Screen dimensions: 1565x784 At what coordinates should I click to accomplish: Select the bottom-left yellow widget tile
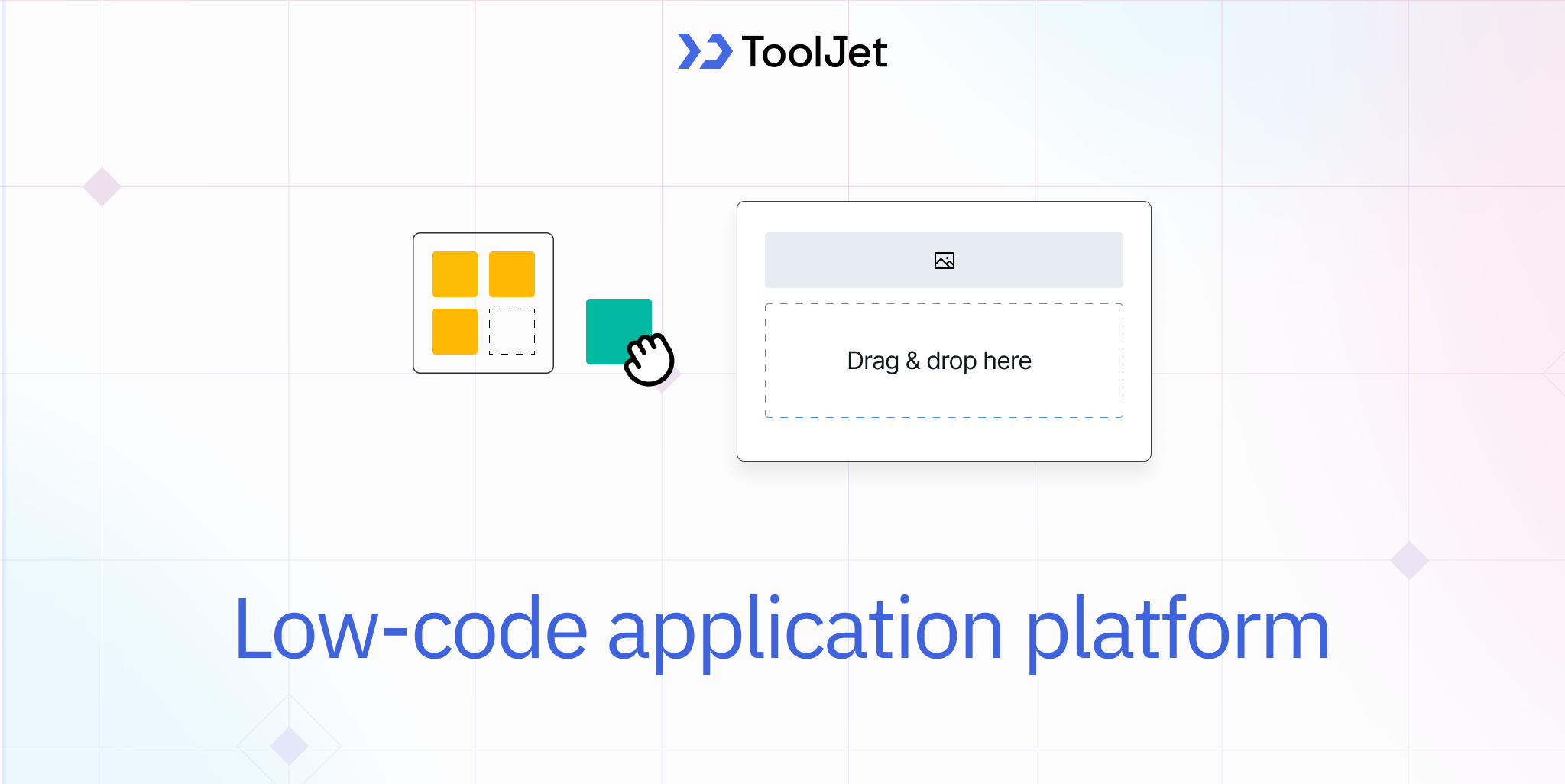pyautogui.click(x=456, y=332)
